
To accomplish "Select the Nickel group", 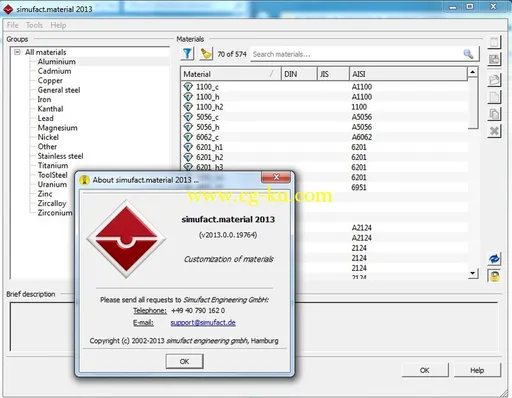I will click(48, 137).
